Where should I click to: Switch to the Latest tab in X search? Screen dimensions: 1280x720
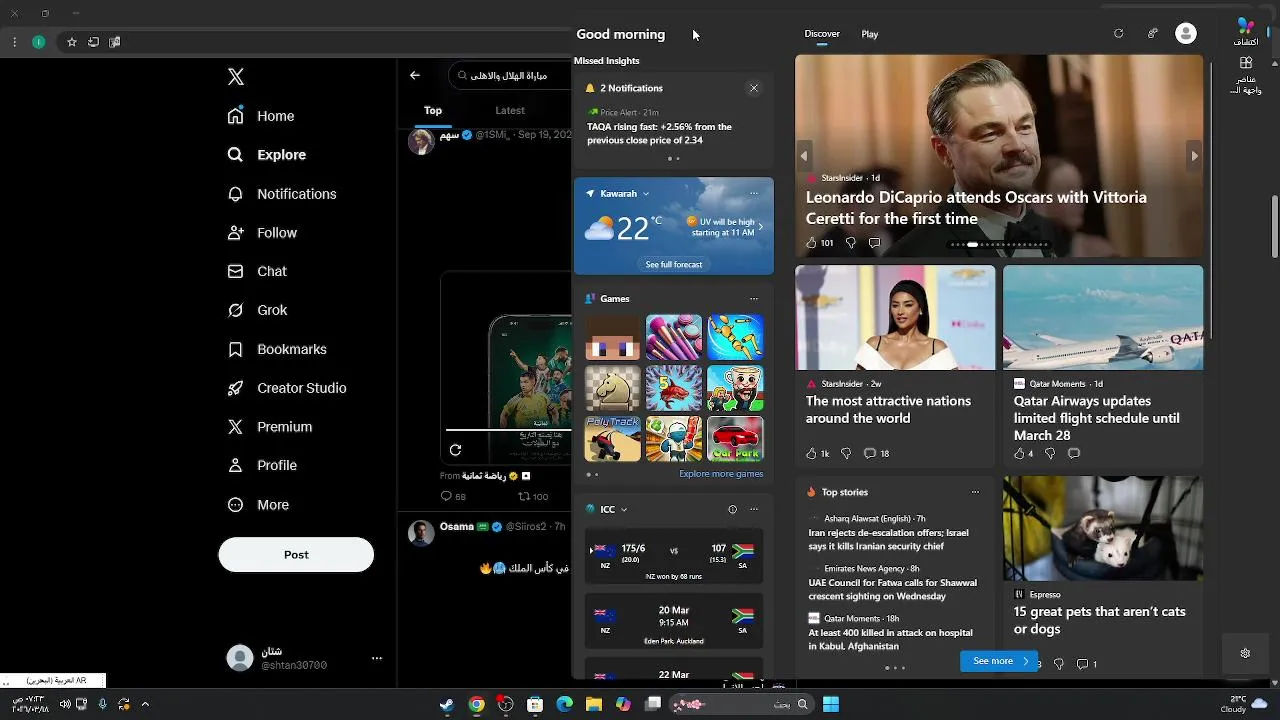coord(510,111)
